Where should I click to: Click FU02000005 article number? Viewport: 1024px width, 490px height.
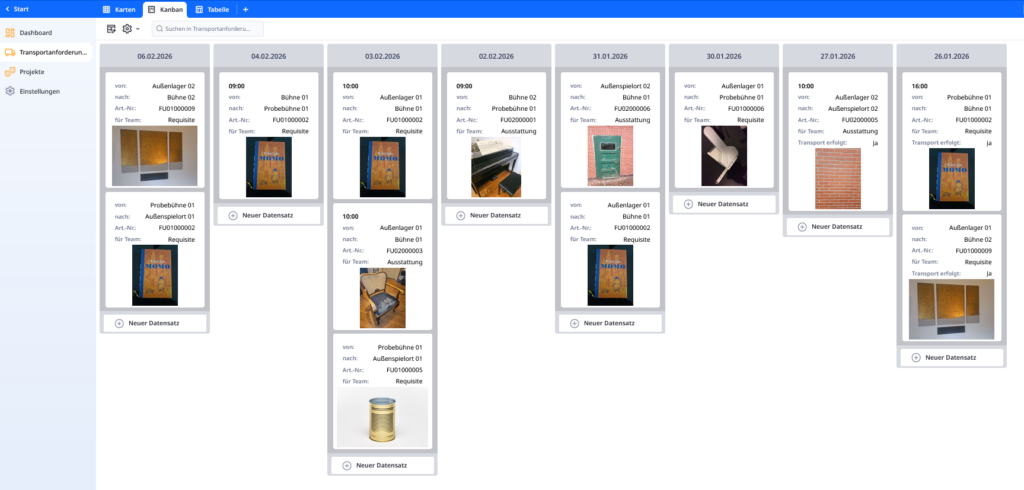click(x=859, y=120)
